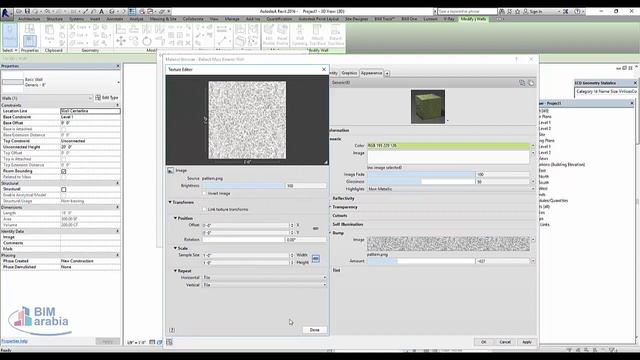The height and width of the screenshot is (360, 640).
Task: Click the Reset Profile ribbon tool
Action: coord(282,35)
